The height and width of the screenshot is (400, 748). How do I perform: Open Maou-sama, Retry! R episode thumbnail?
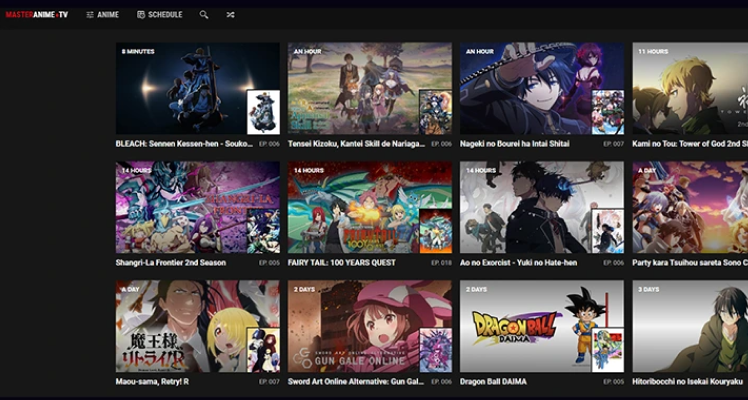180,325
